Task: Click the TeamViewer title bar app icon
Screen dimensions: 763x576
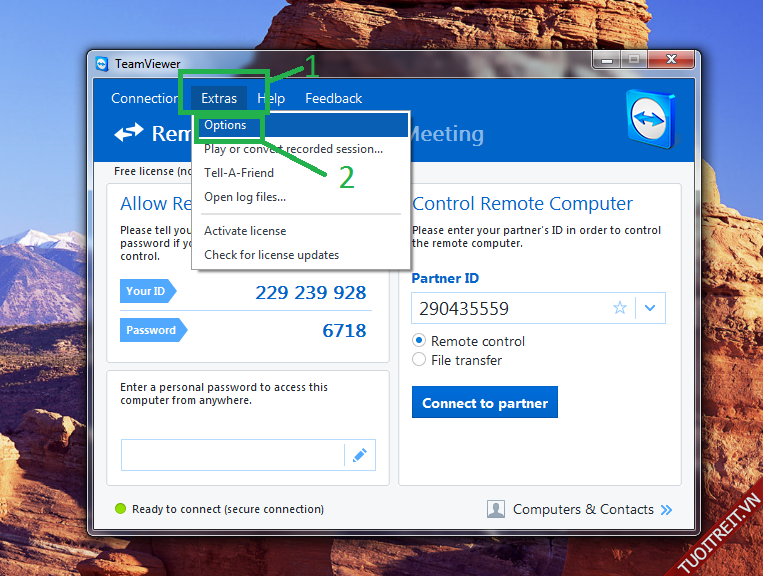Action: pos(102,64)
